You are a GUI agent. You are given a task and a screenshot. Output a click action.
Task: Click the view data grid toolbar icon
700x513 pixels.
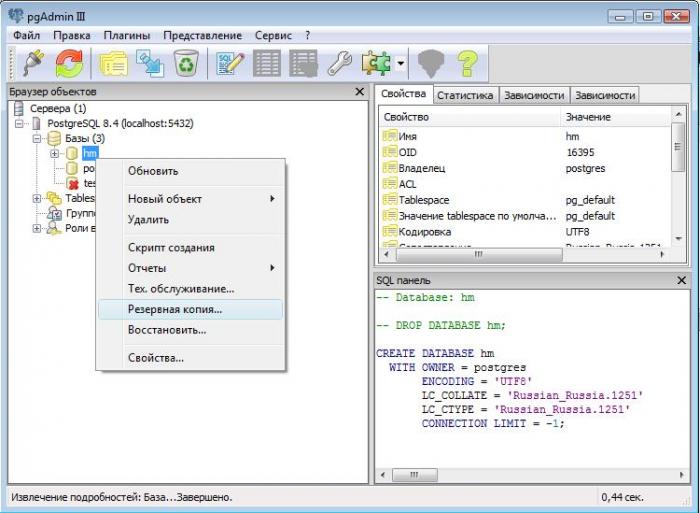[267, 63]
